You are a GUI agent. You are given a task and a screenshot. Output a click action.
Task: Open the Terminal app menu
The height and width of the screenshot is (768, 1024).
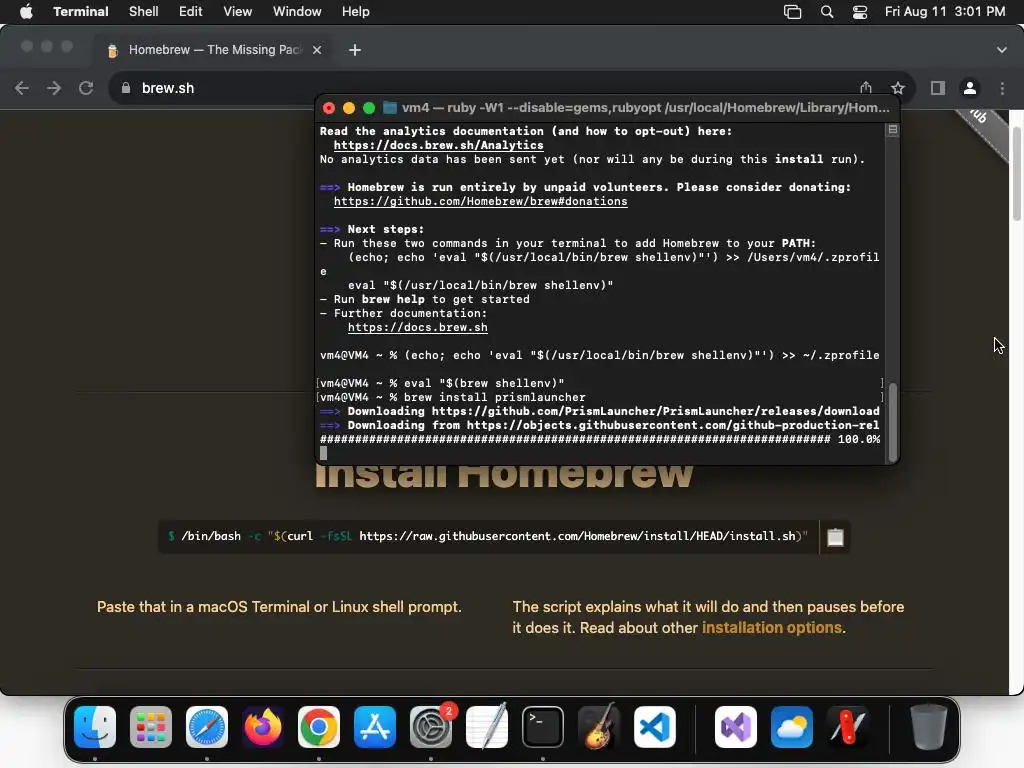pos(81,12)
